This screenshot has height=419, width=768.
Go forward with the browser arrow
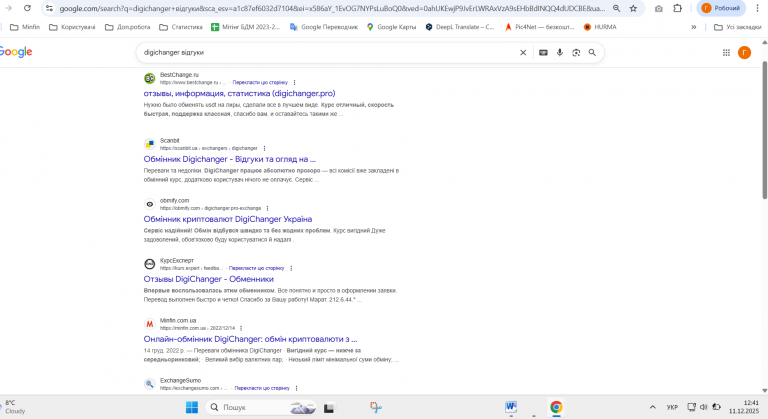click(x=8, y=8)
